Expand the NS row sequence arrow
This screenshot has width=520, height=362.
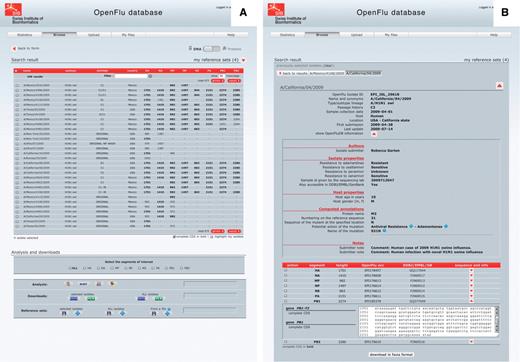pos(471,291)
